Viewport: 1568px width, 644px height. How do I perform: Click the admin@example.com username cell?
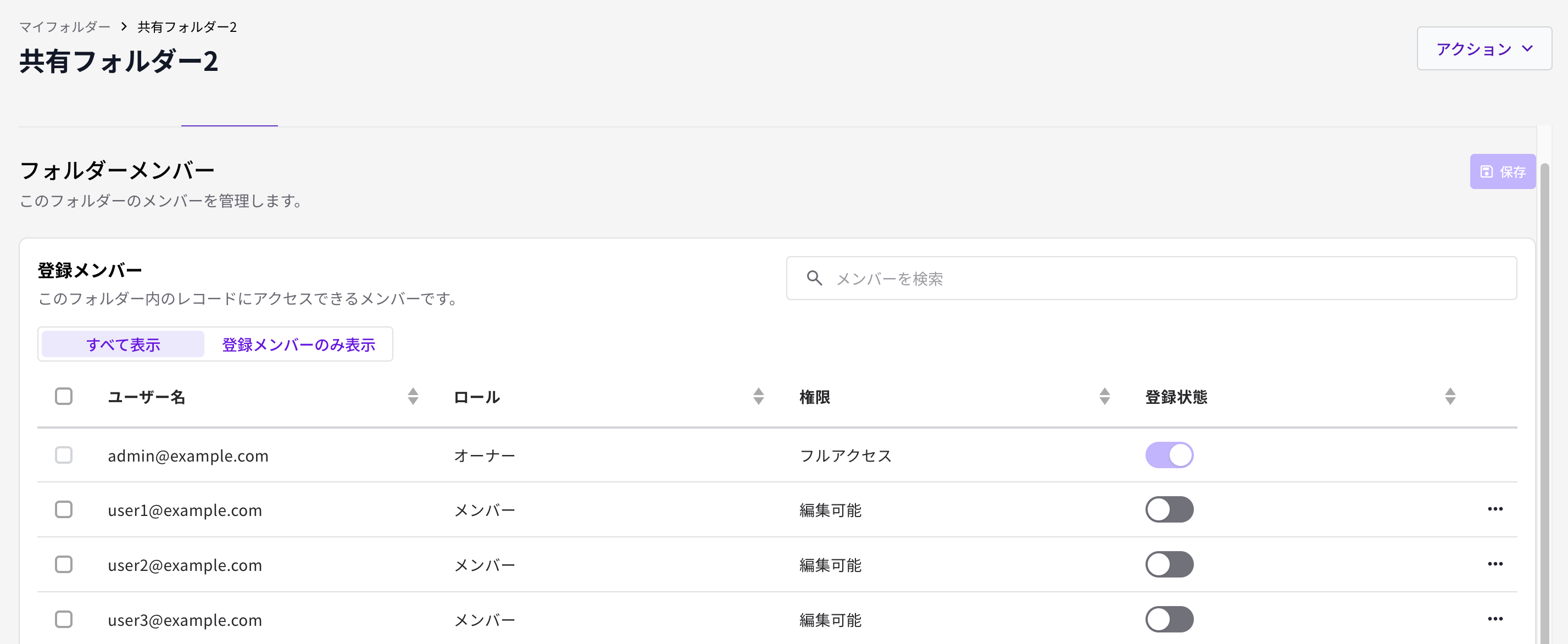(188, 456)
